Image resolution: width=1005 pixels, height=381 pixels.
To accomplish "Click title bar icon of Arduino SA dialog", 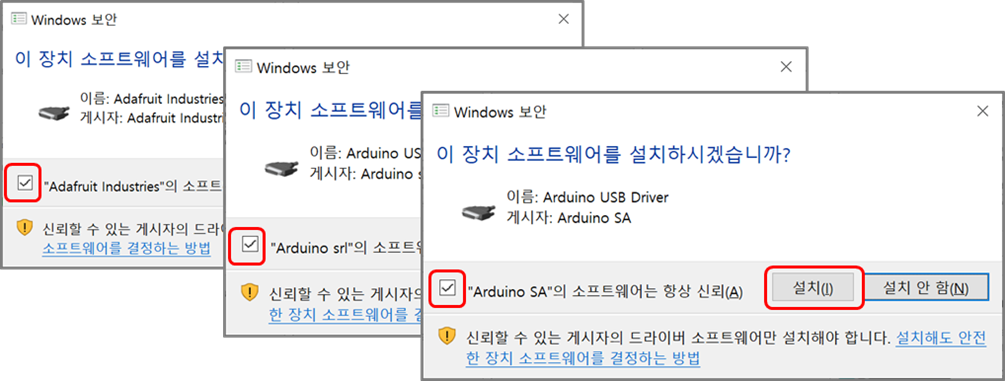I will (x=440, y=112).
